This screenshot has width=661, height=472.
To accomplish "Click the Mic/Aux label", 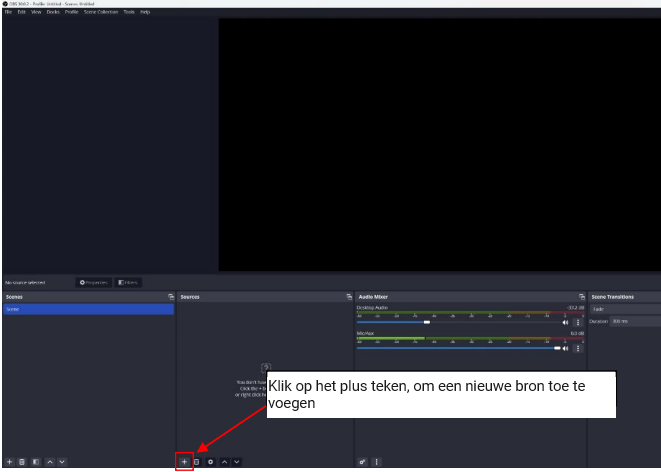I will point(365,333).
